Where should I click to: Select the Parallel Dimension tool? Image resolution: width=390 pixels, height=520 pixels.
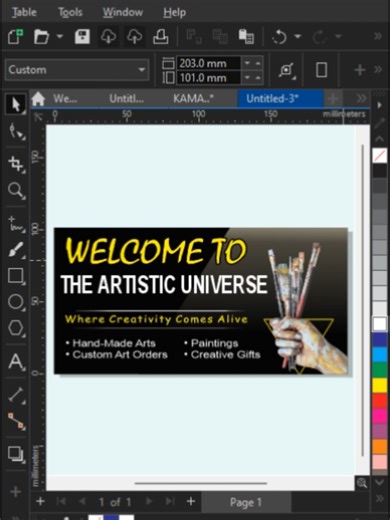[16, 394]
